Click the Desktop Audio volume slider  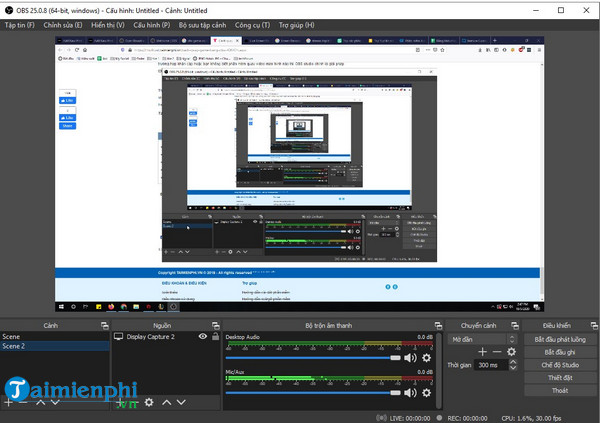pos(313,358)
